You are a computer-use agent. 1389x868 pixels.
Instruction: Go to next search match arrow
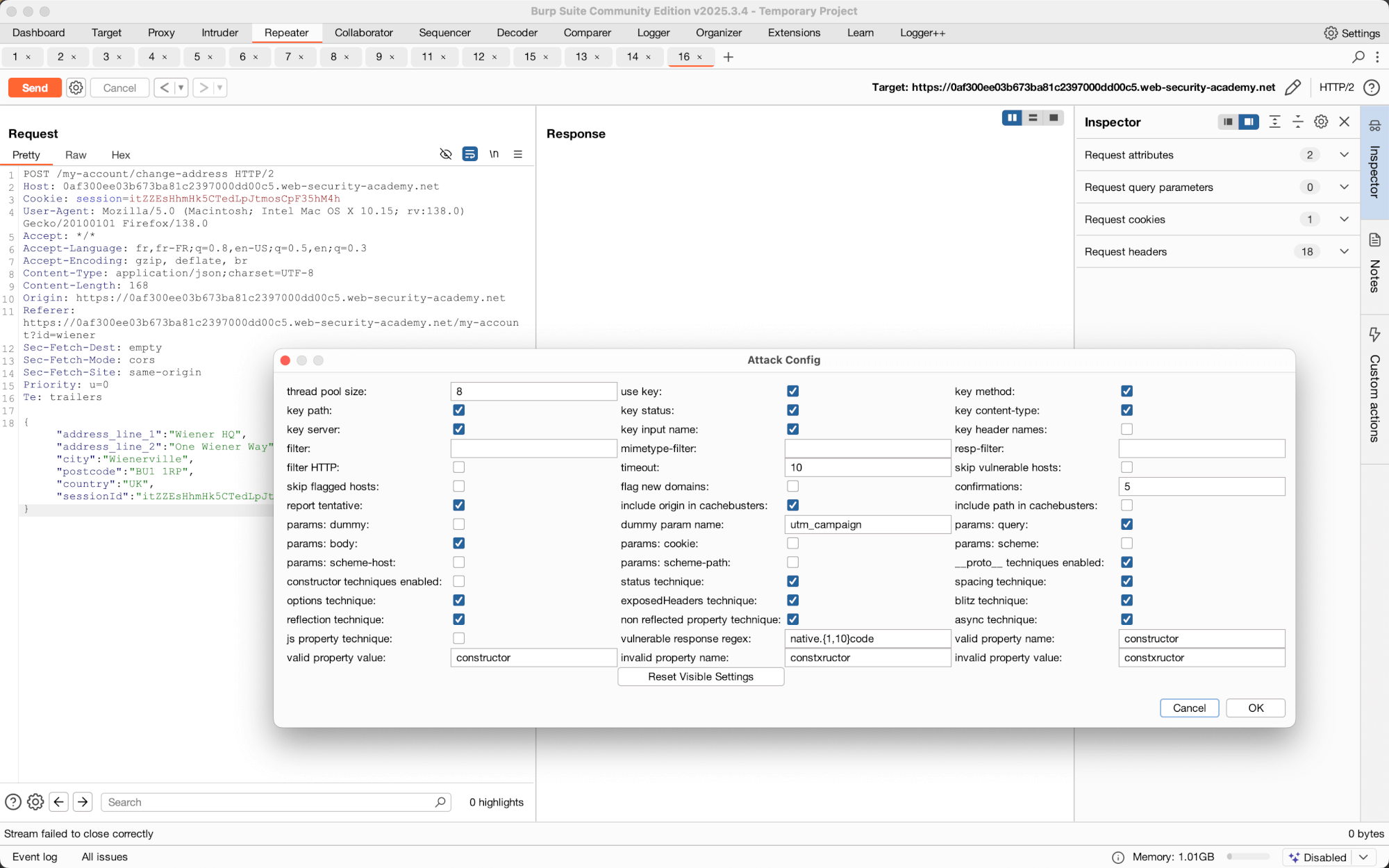point(83,802)
